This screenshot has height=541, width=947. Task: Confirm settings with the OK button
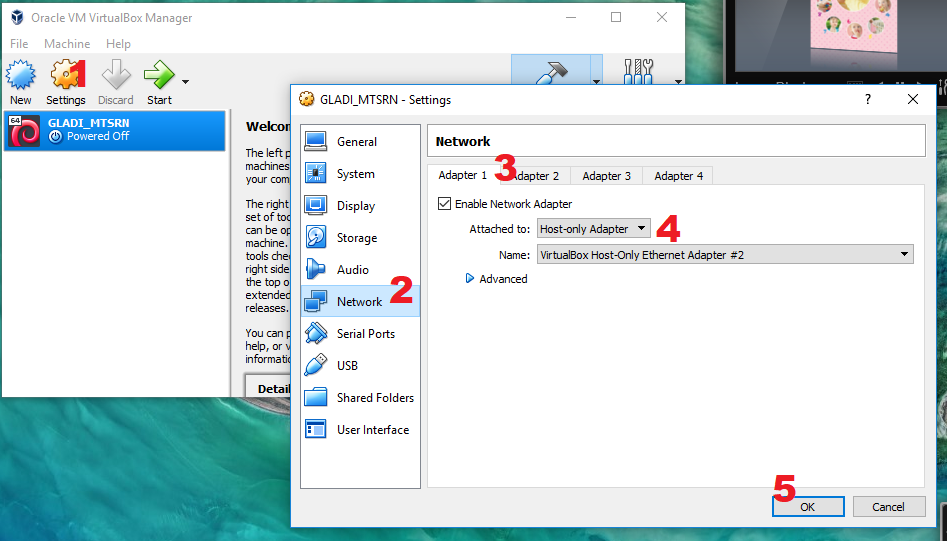coord(808,507)
